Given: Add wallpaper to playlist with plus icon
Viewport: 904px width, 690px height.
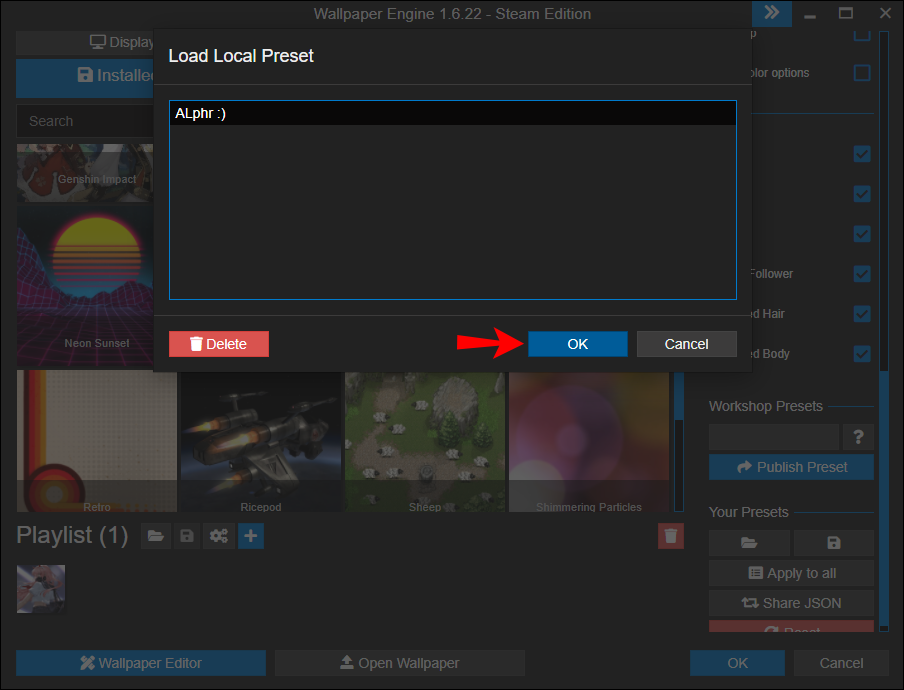Looking at the screenshot, I should [250, 536].
